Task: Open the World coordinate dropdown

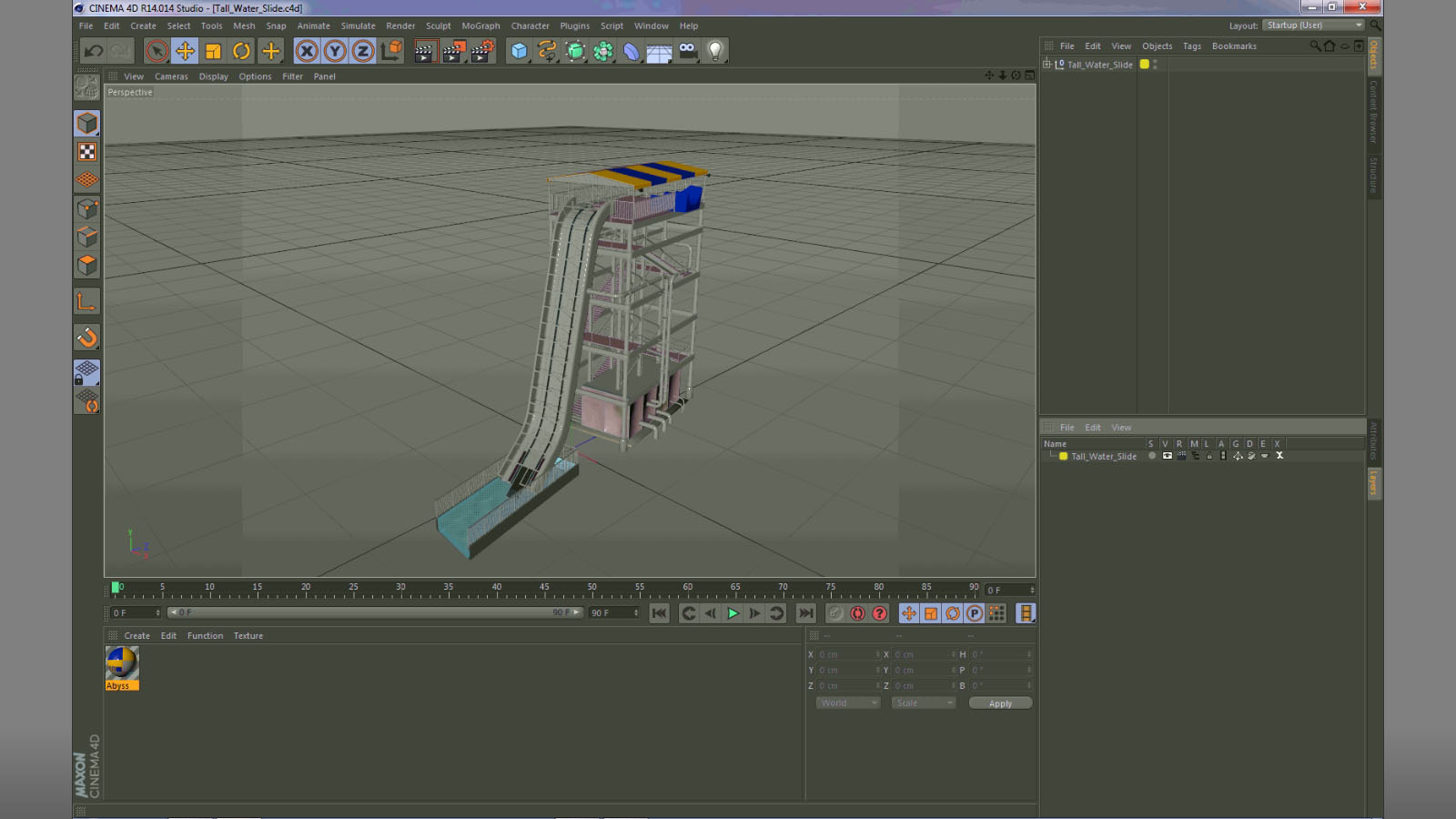Action: (848, 703)
